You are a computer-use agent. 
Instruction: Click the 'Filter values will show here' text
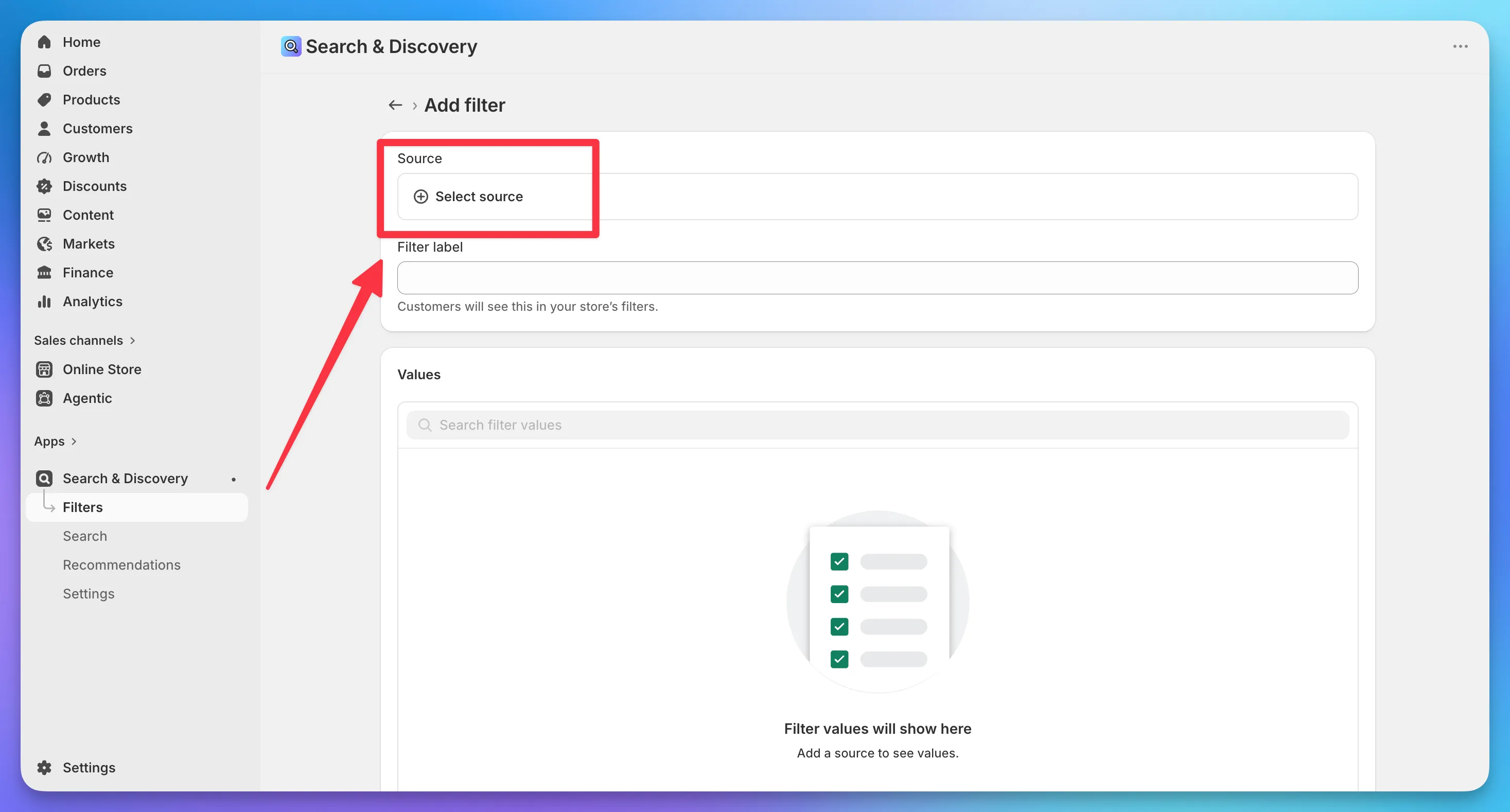877,729
